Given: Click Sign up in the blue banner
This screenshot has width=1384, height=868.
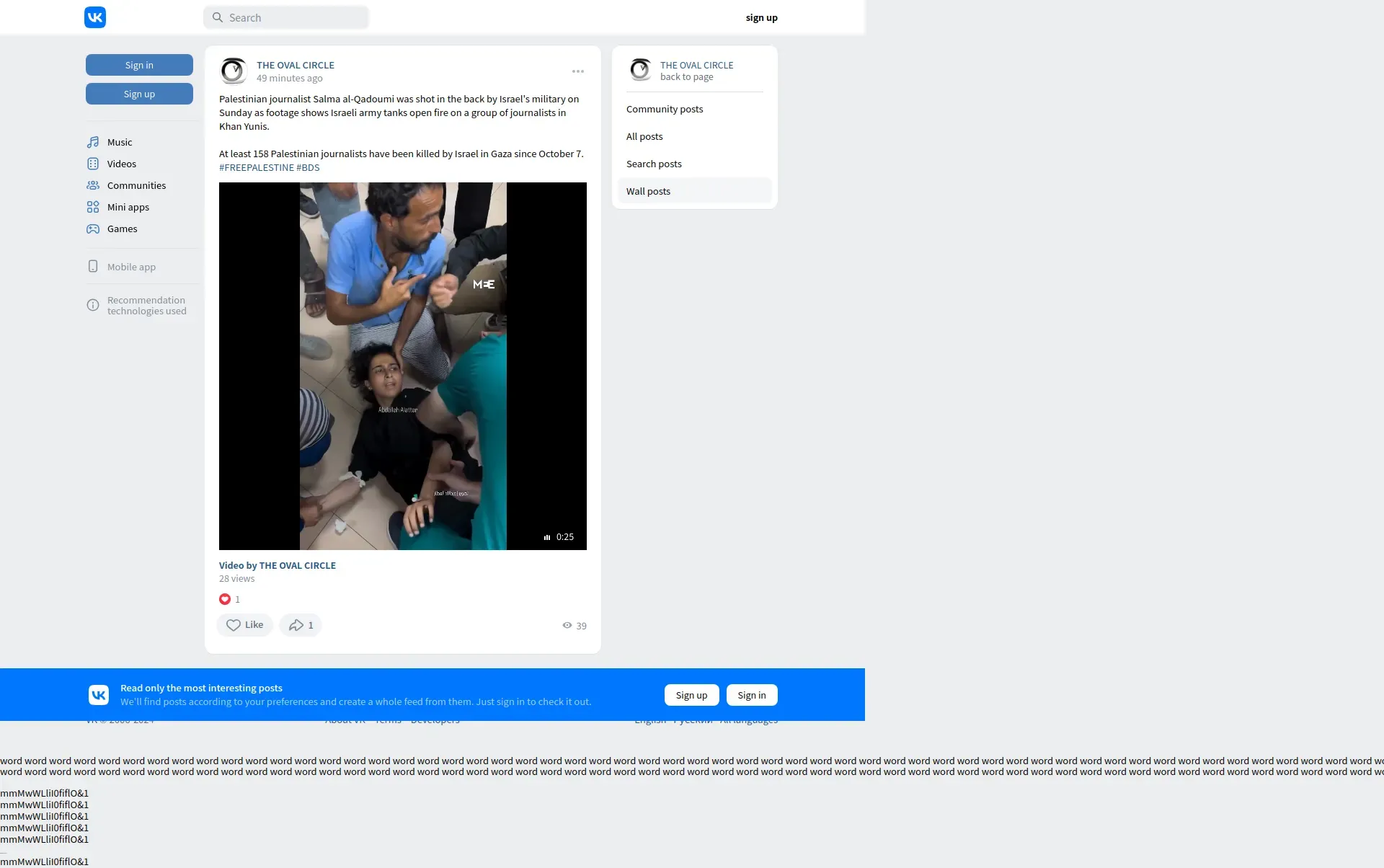Looking at the screenshot, I should point(691,695).
